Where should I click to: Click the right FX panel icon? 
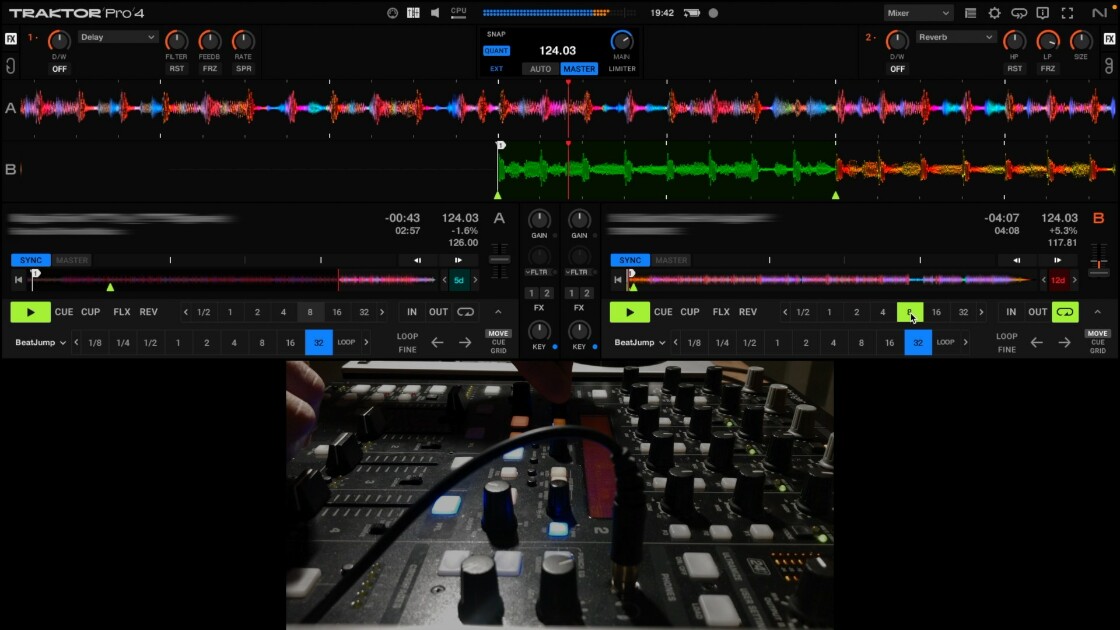point(1109,39)
